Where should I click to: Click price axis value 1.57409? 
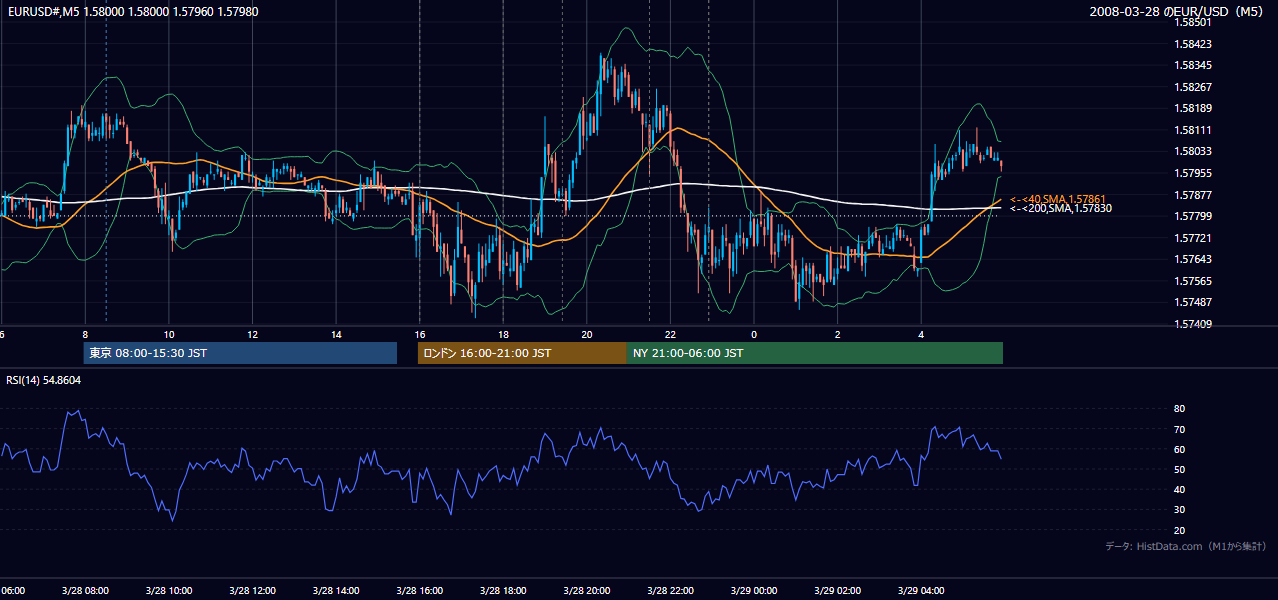click(1194, 324)
